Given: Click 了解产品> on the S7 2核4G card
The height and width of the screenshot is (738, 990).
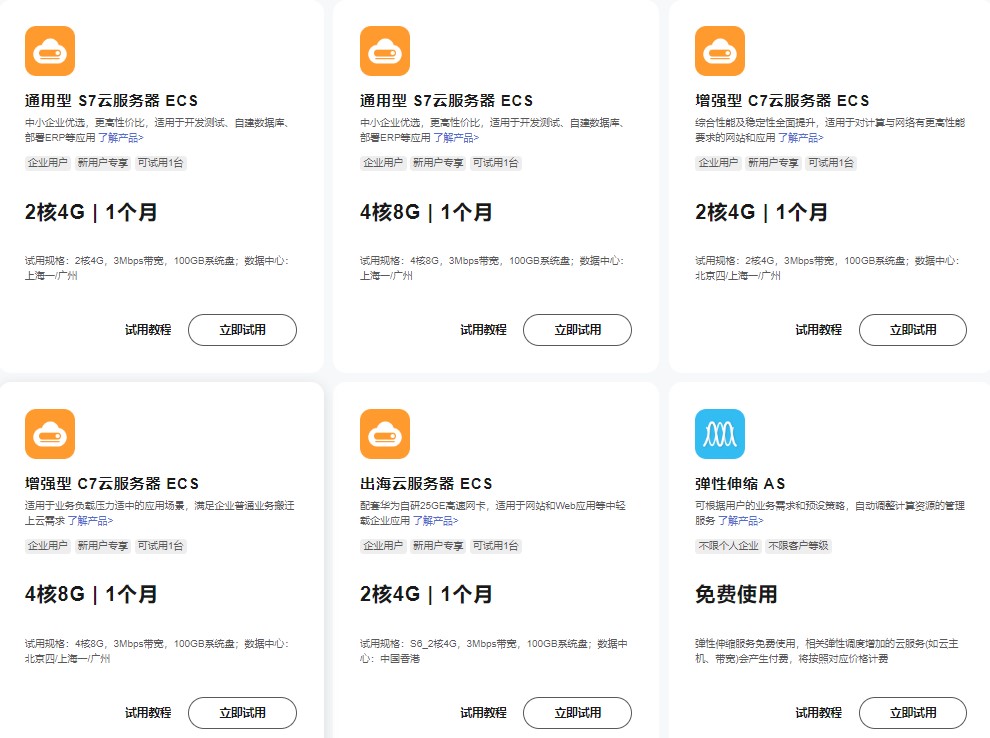Looking at the screenshot, I should click(121, 138).
